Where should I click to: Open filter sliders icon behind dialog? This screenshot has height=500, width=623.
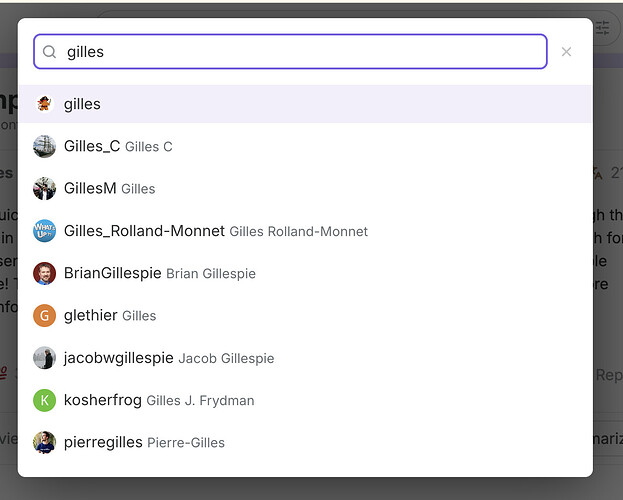[x=602, y=28]
